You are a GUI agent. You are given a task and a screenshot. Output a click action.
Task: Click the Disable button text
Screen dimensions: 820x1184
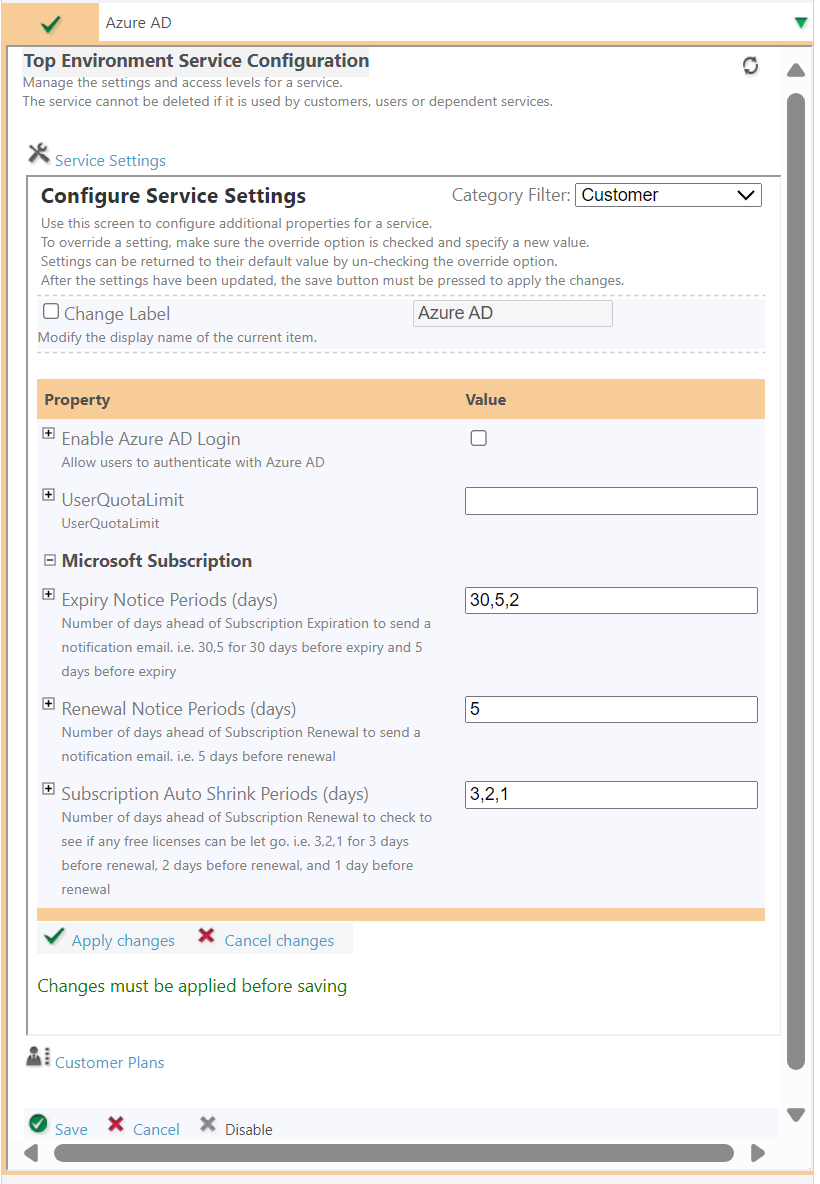coord(248,1130)
